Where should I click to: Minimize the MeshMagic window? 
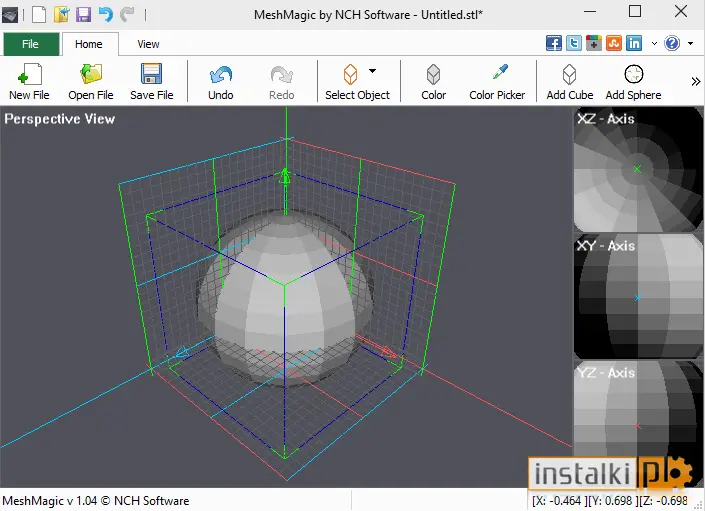click(x=590, y=11)
